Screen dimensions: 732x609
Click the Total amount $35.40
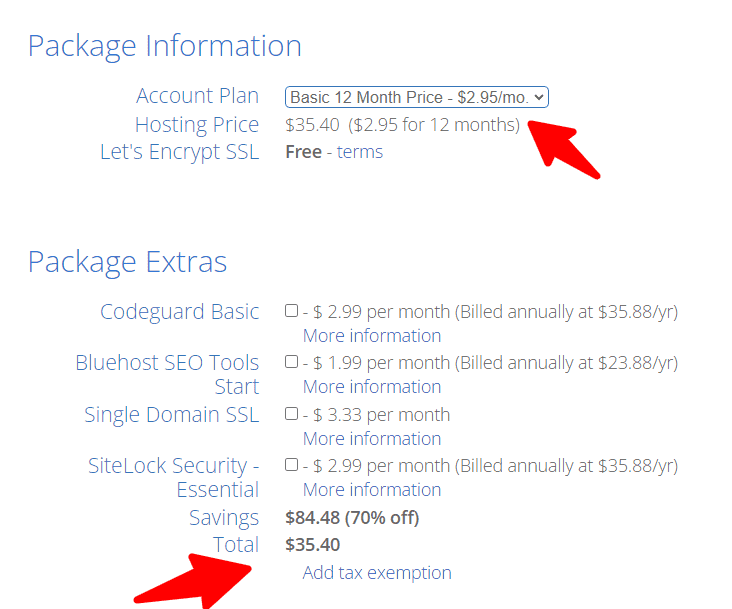(312, 545)
